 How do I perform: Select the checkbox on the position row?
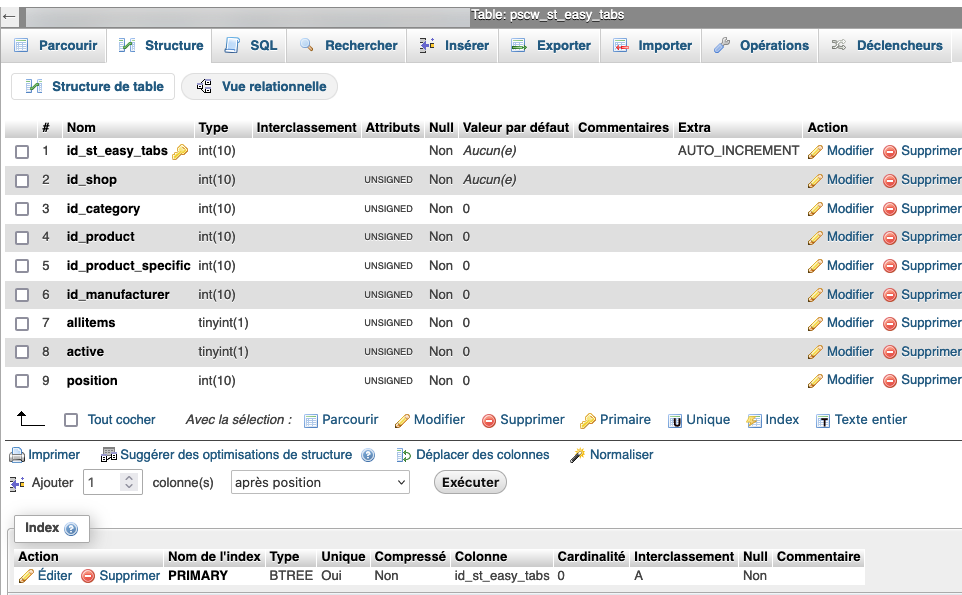click(x=22, y=380)
